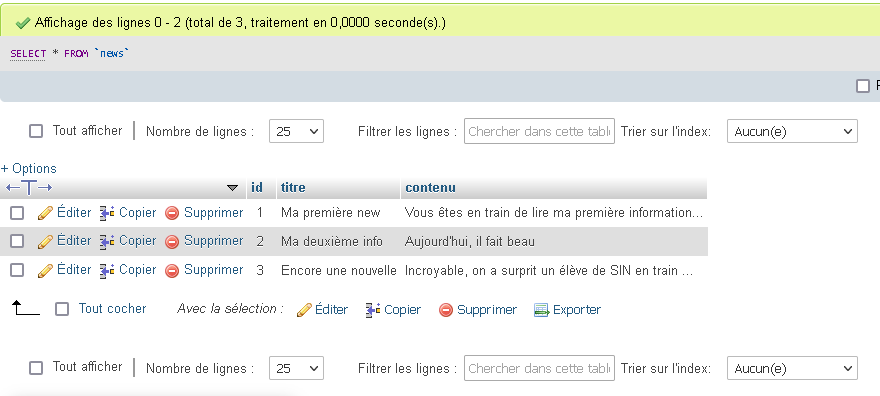Click the red Supprimer icon for row 3
Screen dimensions: 880x396
(x=172, y=270)
